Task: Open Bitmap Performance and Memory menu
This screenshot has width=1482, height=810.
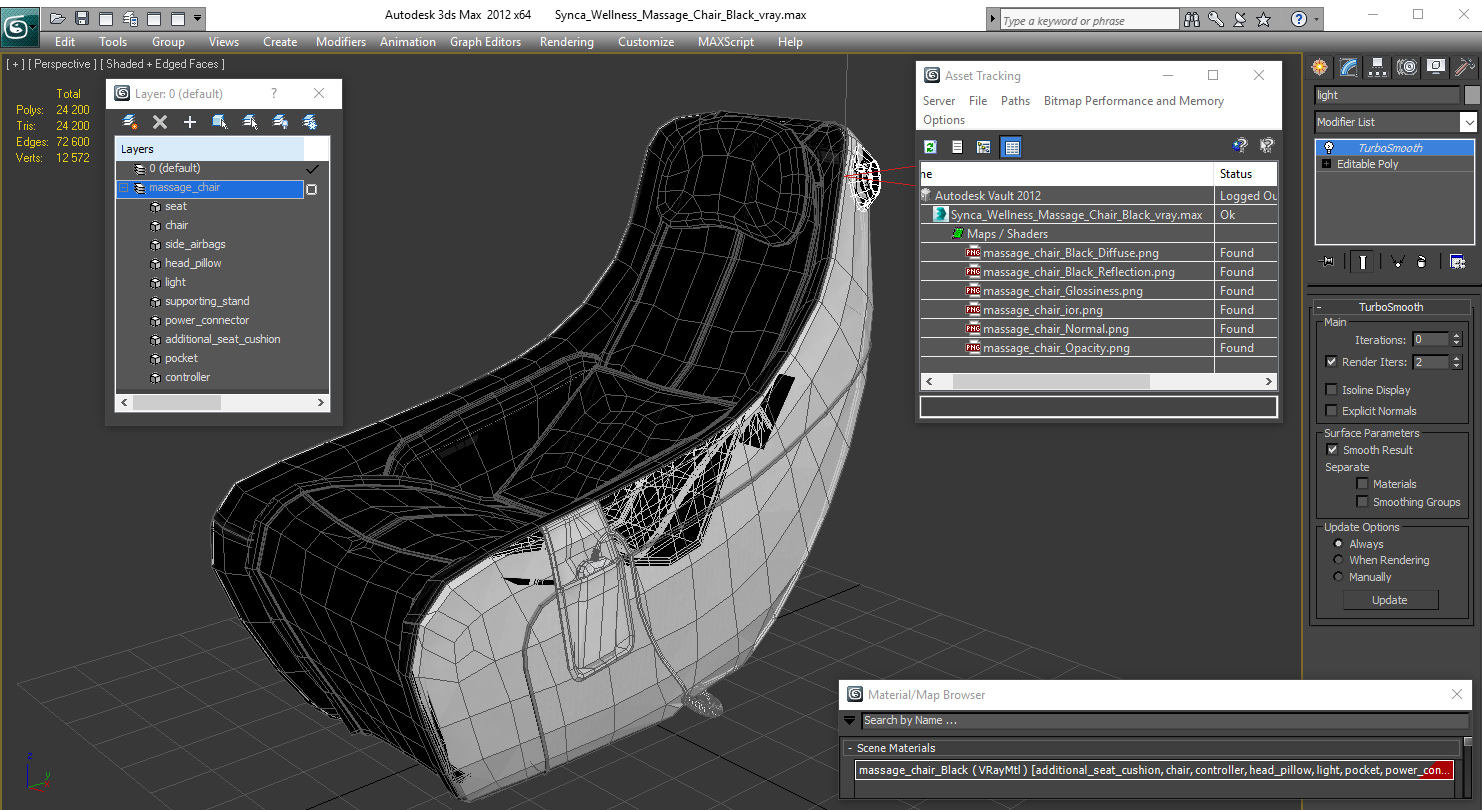Action: click(1133, 101)
